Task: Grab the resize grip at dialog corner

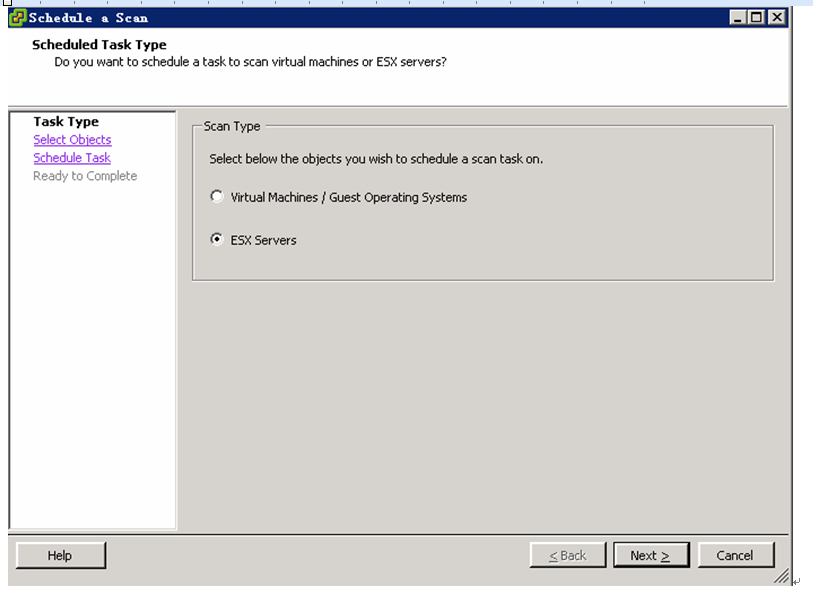Action: click(782, 576)
